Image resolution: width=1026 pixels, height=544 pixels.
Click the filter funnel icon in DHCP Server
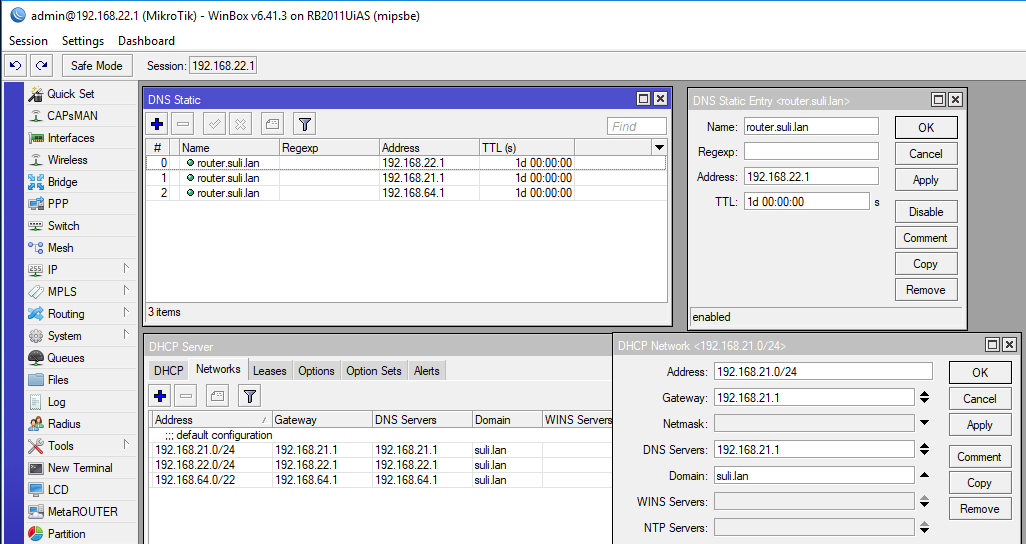[250, 395]
